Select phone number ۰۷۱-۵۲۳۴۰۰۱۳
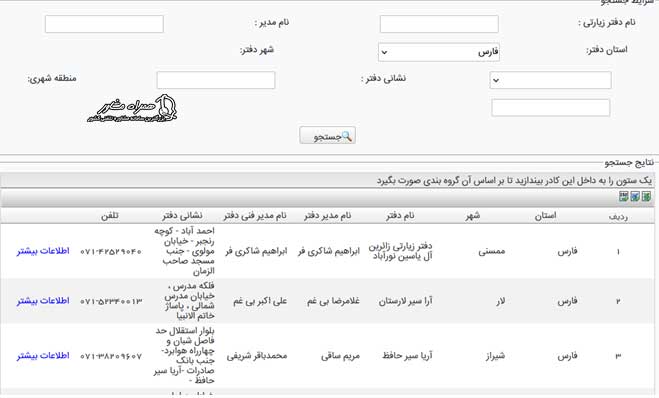 click(111, 301)
